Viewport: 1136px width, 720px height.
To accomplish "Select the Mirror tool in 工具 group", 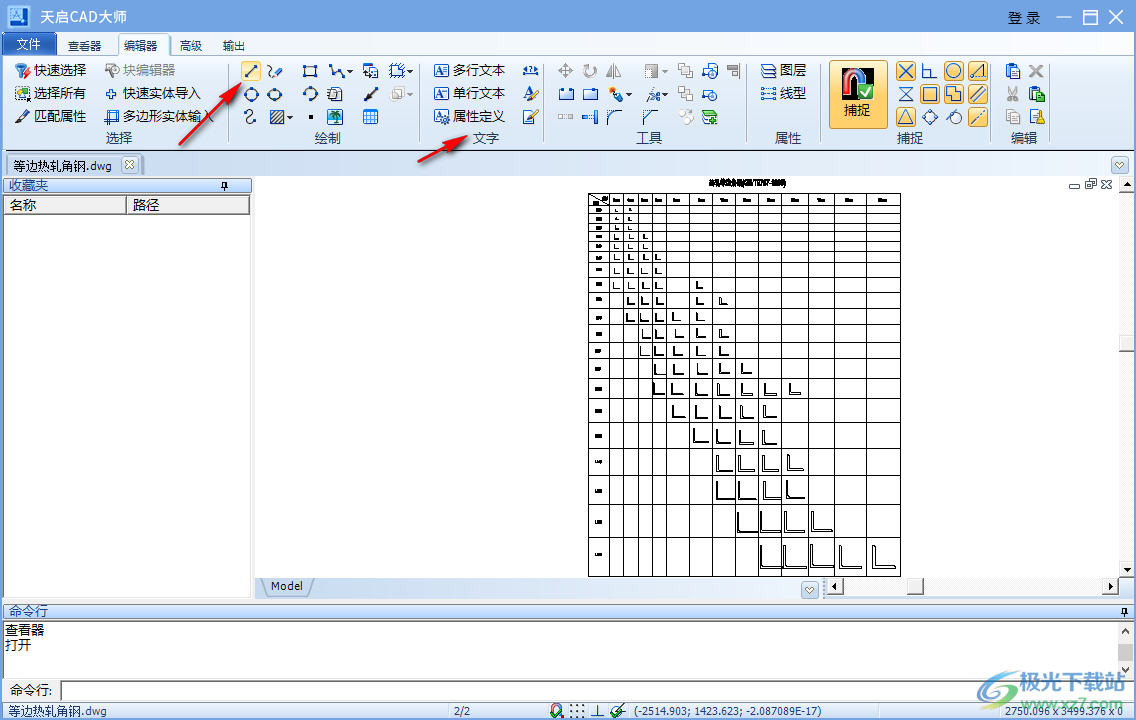I will click(614, 71).
